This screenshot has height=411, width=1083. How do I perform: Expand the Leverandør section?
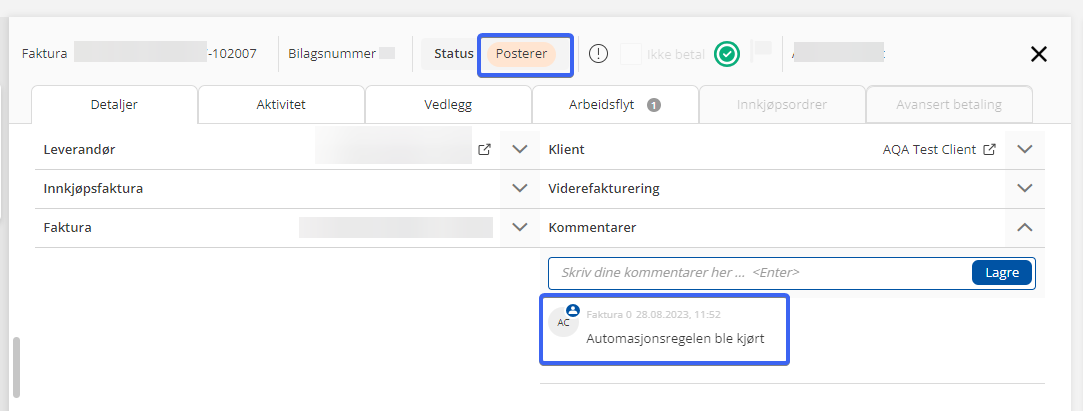[519, 150]
